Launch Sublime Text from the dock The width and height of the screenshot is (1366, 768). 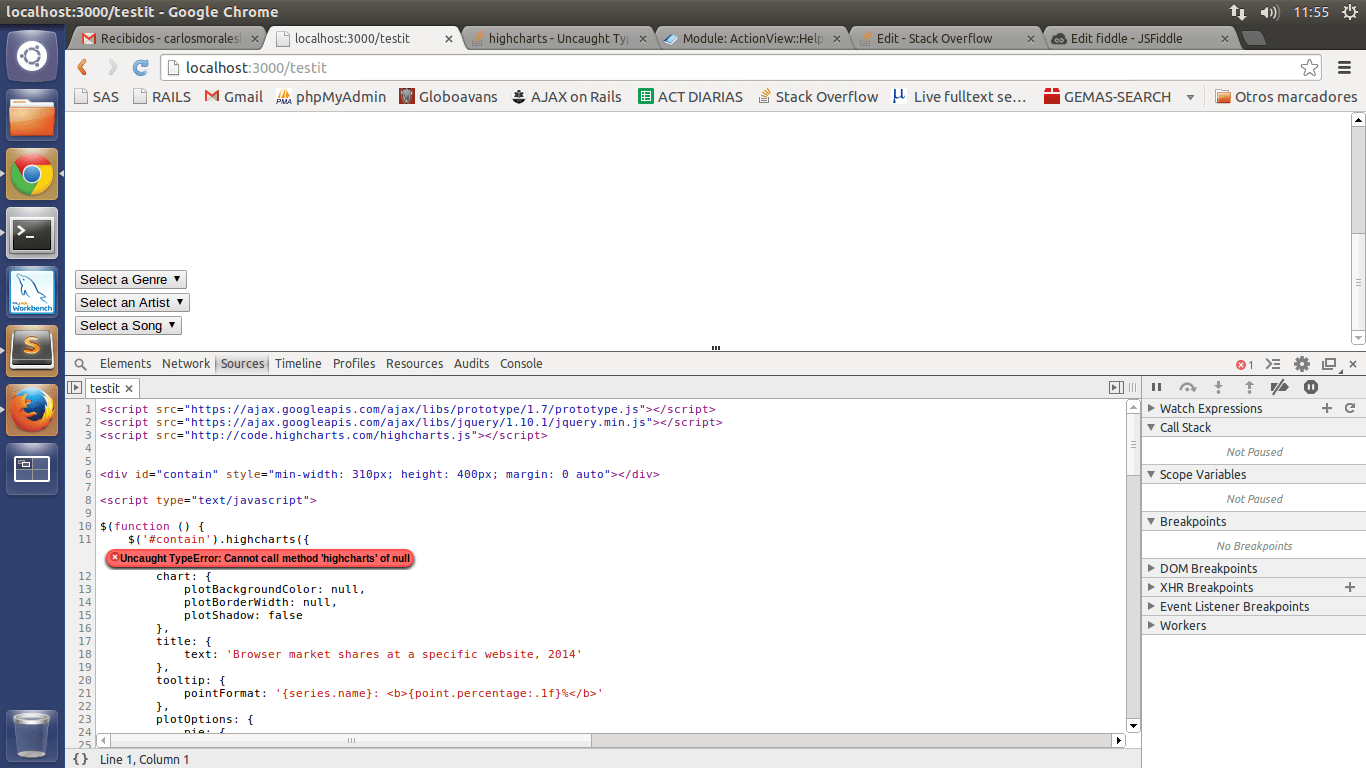pos(32,351)
